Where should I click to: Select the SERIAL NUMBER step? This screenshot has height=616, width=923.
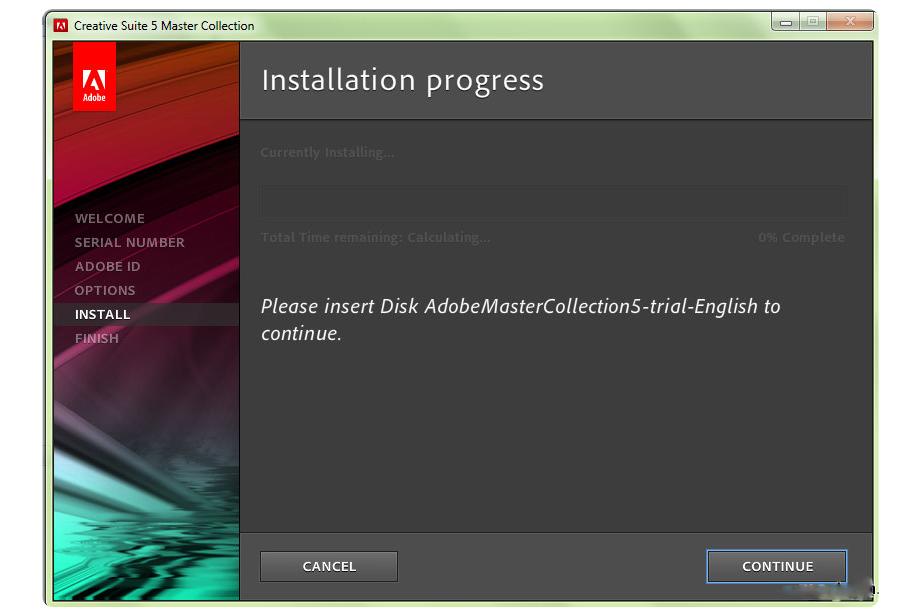coord(130,243)
